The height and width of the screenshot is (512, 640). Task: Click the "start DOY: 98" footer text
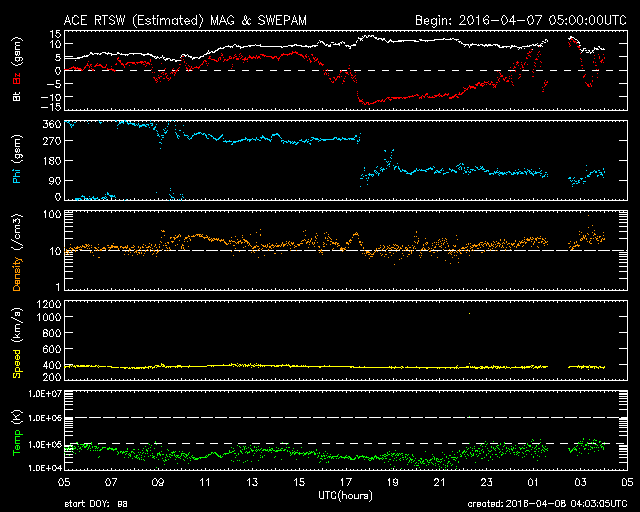pos(96,504)
